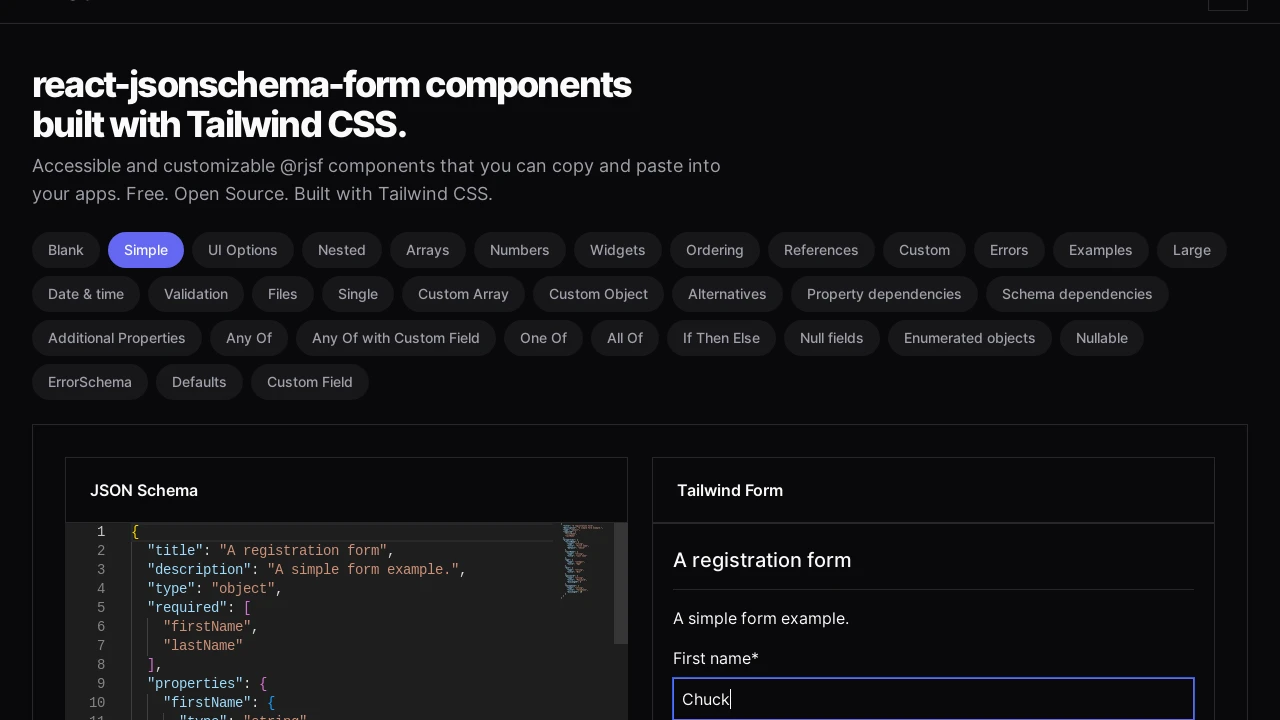1280x720 pixels.
Task: Open the Any Of example
Action: [249, 338]
